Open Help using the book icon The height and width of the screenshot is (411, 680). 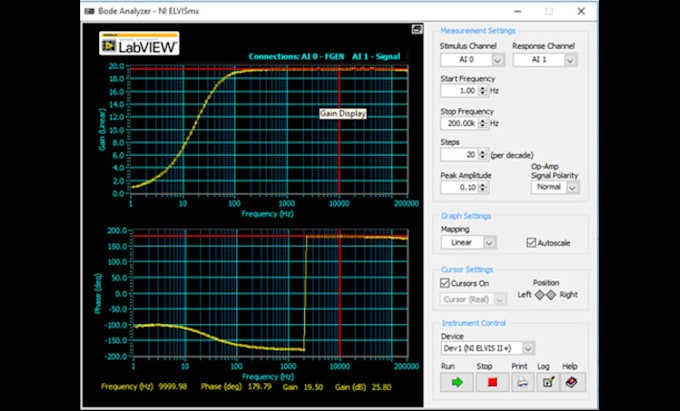click(x=573, y=382)
